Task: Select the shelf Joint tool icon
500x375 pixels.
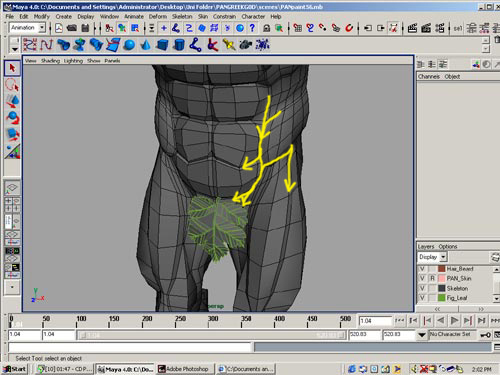Action: (195, 45)
